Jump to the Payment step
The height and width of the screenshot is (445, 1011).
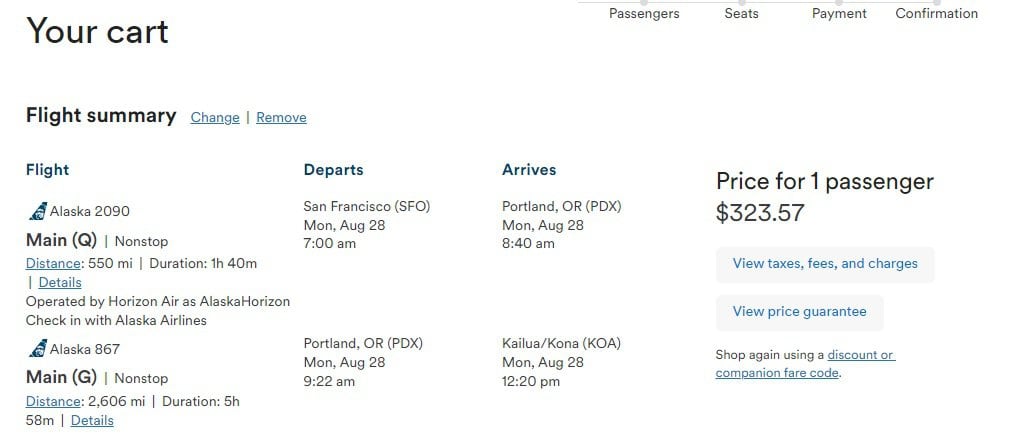click(x=839, y=14)
